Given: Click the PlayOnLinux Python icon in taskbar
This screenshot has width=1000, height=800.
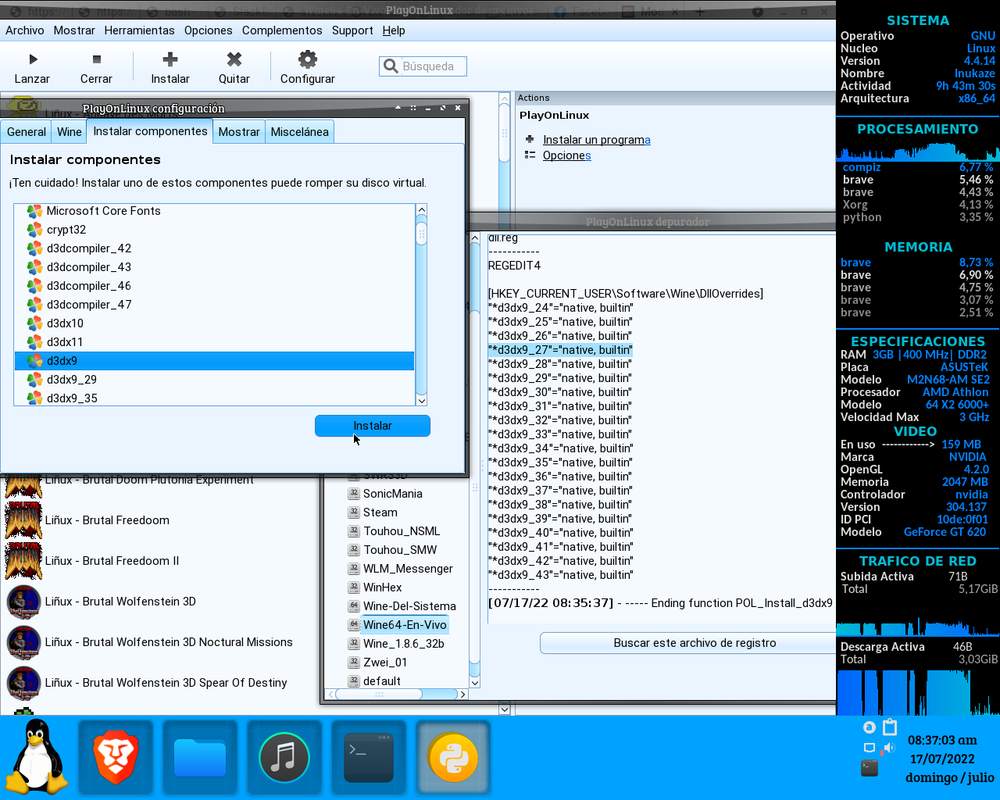Looking at the screenshot, I should (x=453, y=758).
